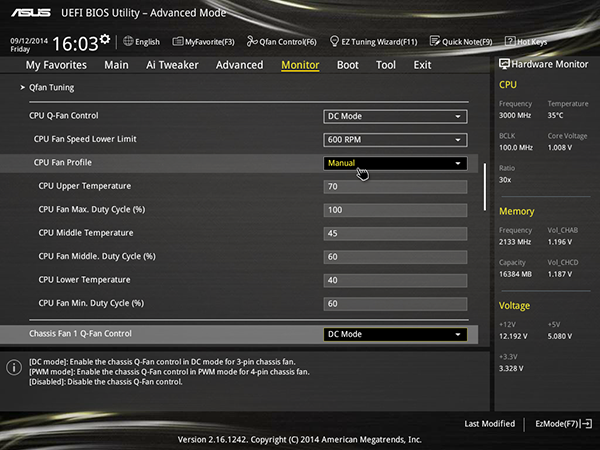The width and height of the screenshot is (600, 450).
Task: Click the vertical scrollbar of settings list
Action: coord(485,187)
